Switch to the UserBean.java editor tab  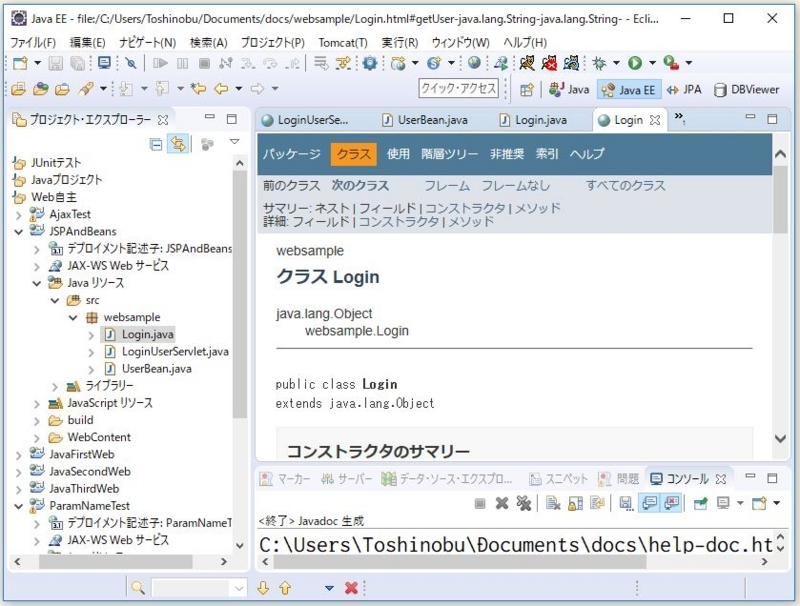pyautogui.click(x=426, y=120)
